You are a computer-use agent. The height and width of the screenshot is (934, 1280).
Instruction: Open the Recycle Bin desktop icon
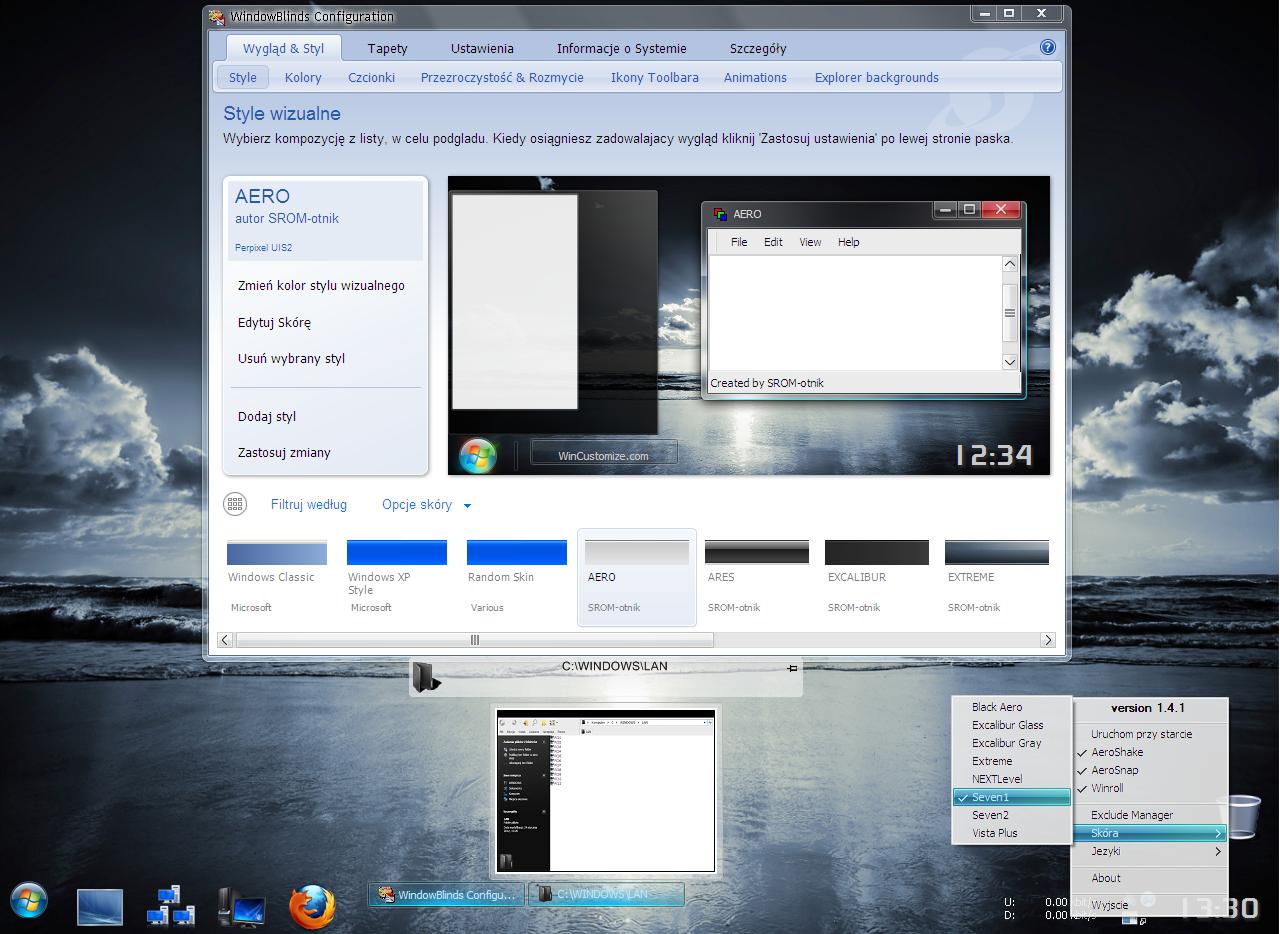click(x=1244, y=815)
